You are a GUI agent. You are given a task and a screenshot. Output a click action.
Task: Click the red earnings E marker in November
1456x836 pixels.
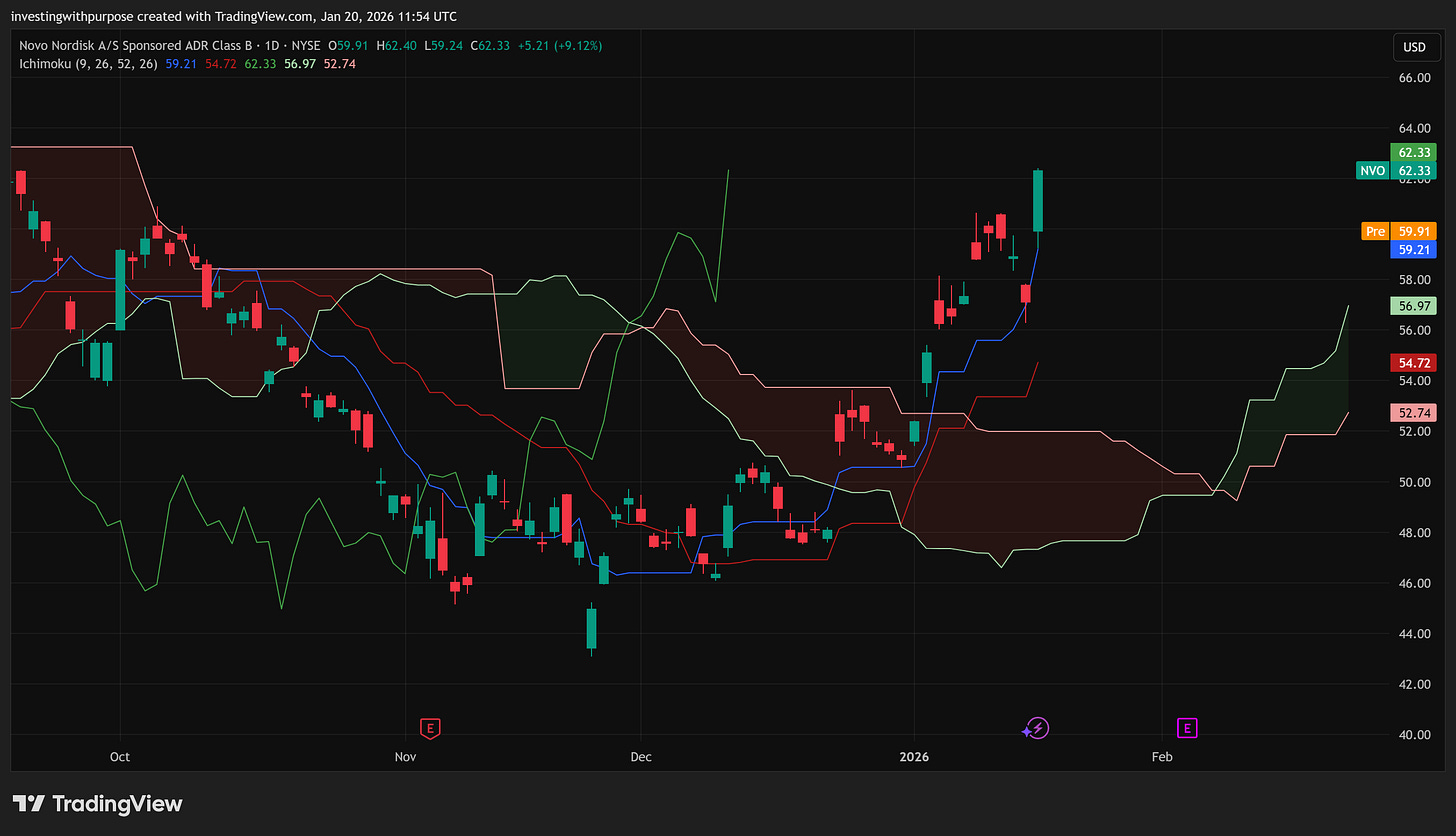tap(430, 728)
